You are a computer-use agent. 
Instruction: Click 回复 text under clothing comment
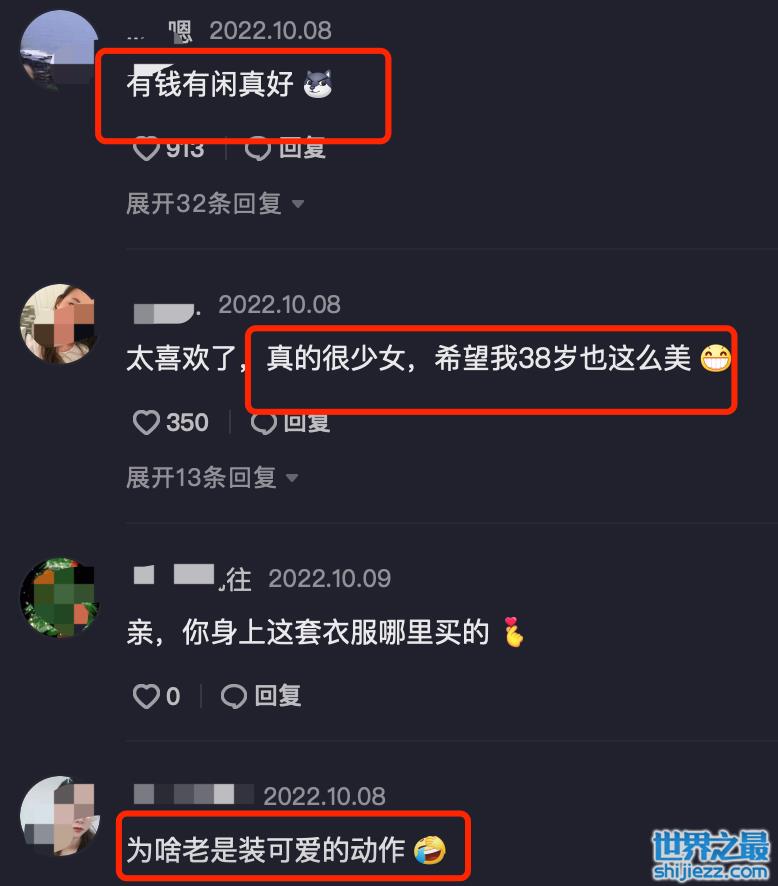coord(277,696)
